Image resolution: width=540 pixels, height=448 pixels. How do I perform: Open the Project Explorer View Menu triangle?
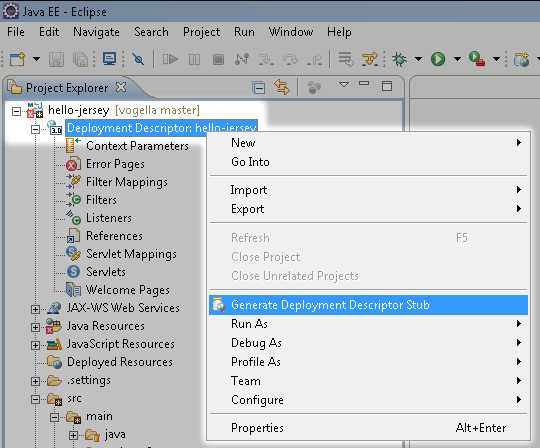344,84
